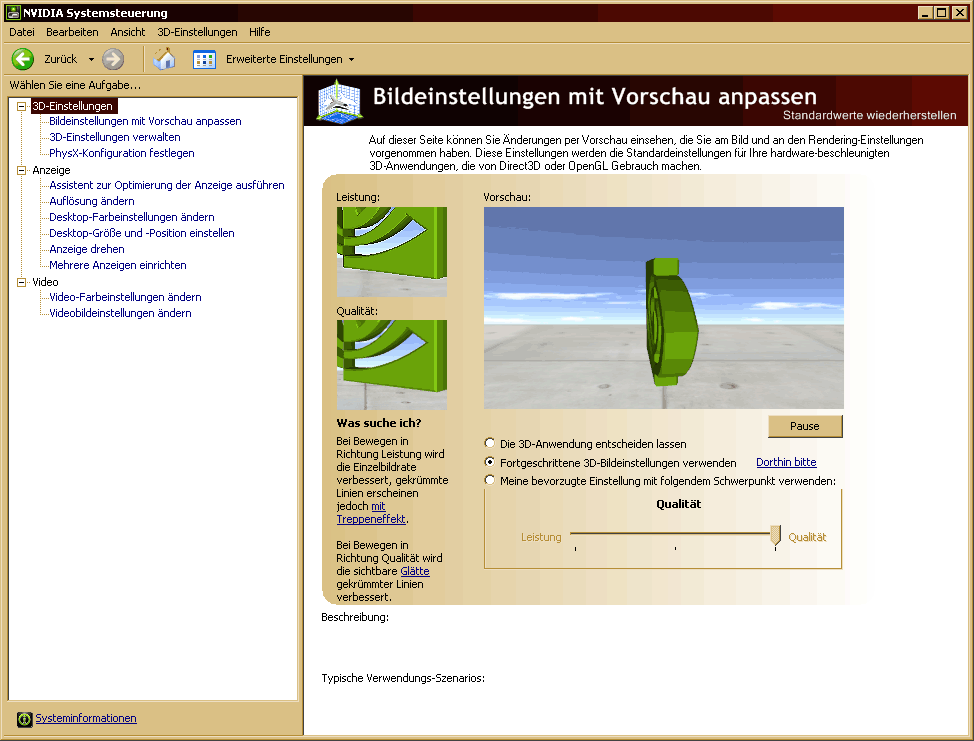Select 'Fortgeschrittene 3D-Bildeinstellungen verwenden' radio button

pyautogui.click(x=490, y=462)
